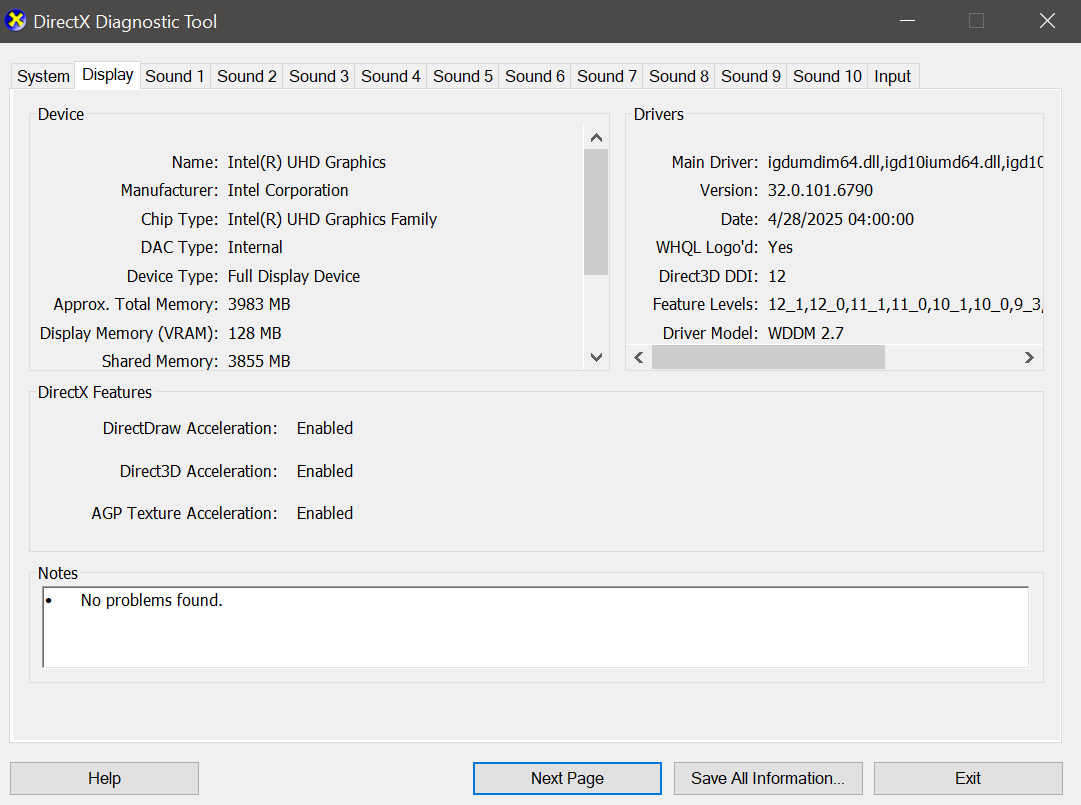Click the DAC Type value 'Internal'
The width and height of the screenshot is (1081, 805).
255,247
